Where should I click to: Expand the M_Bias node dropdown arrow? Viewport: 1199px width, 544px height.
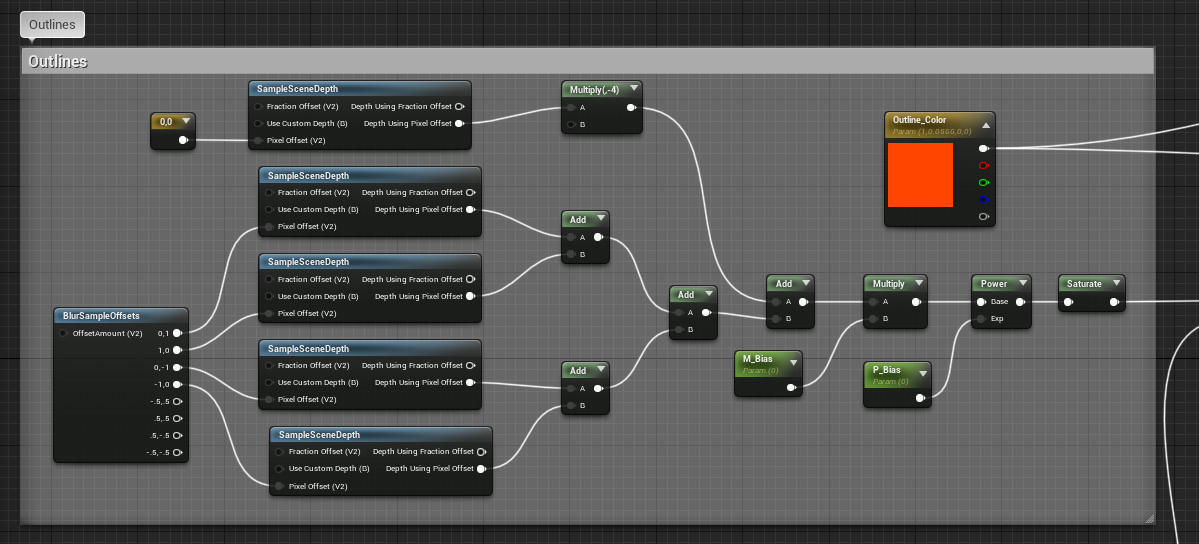[794, 363]
